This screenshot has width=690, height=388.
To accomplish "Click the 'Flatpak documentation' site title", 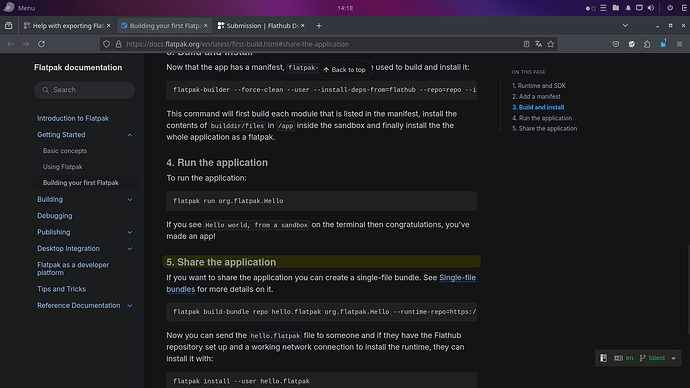I will (x=78, y=67).
